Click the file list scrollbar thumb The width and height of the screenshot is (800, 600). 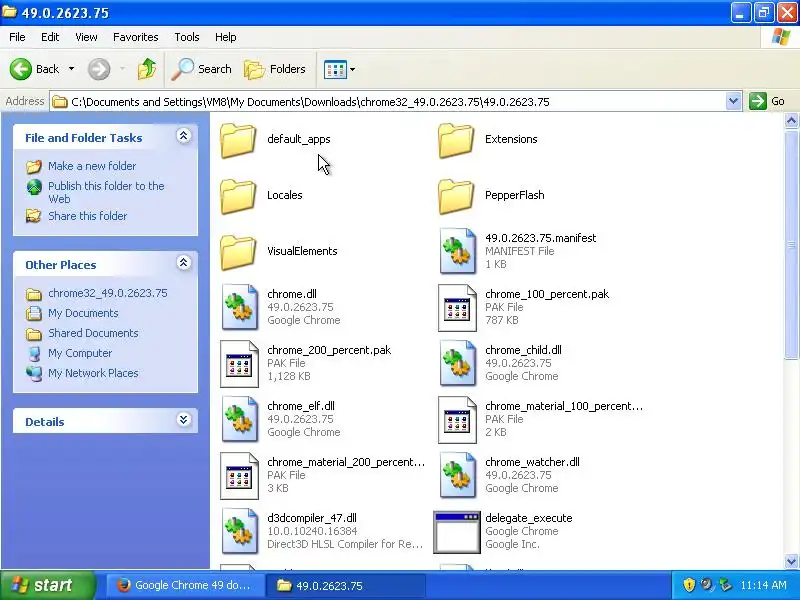pos(791,245)
